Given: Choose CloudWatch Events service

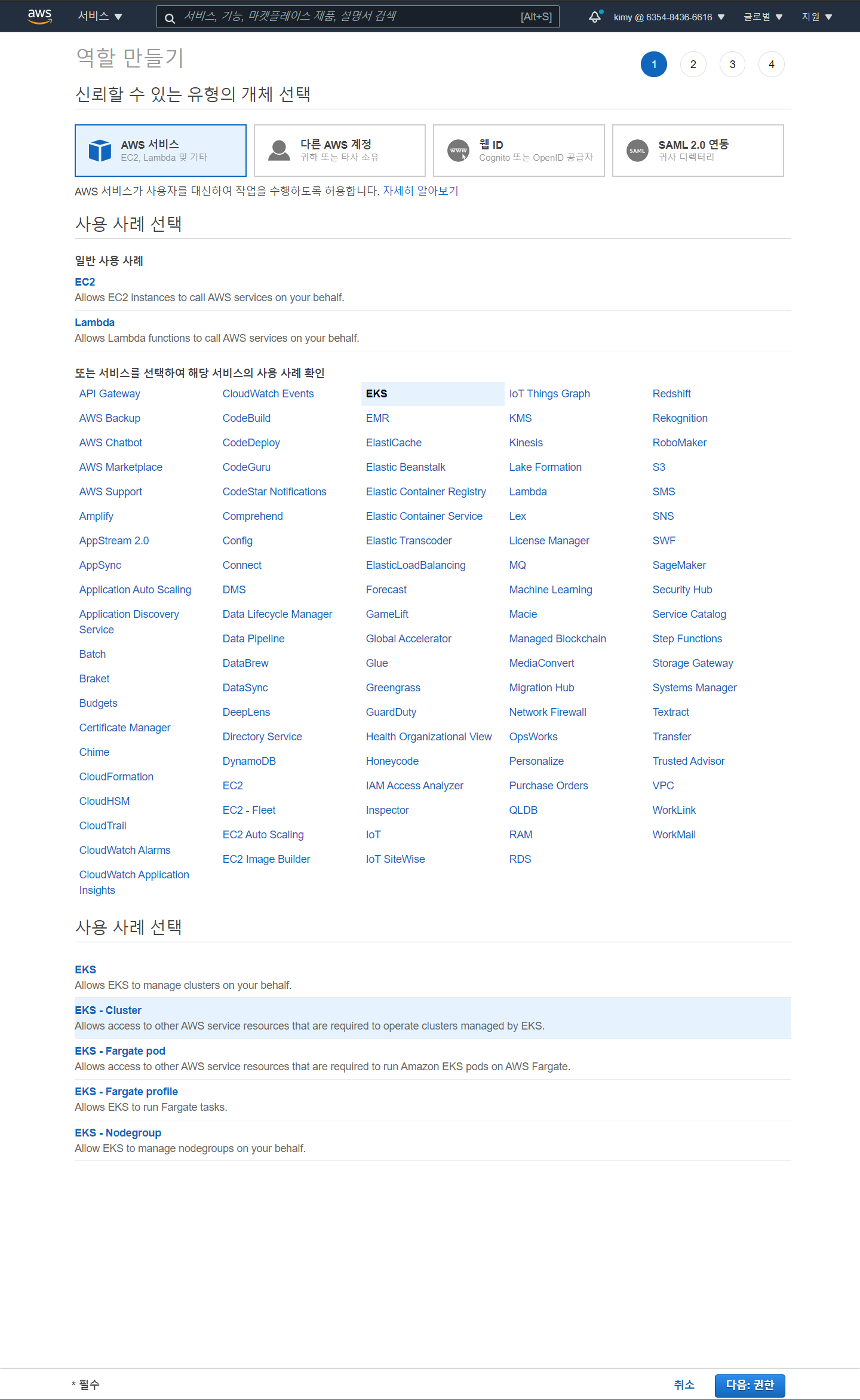Looking at the screenshot, I should pyautogui.click(x=268, y=394).
